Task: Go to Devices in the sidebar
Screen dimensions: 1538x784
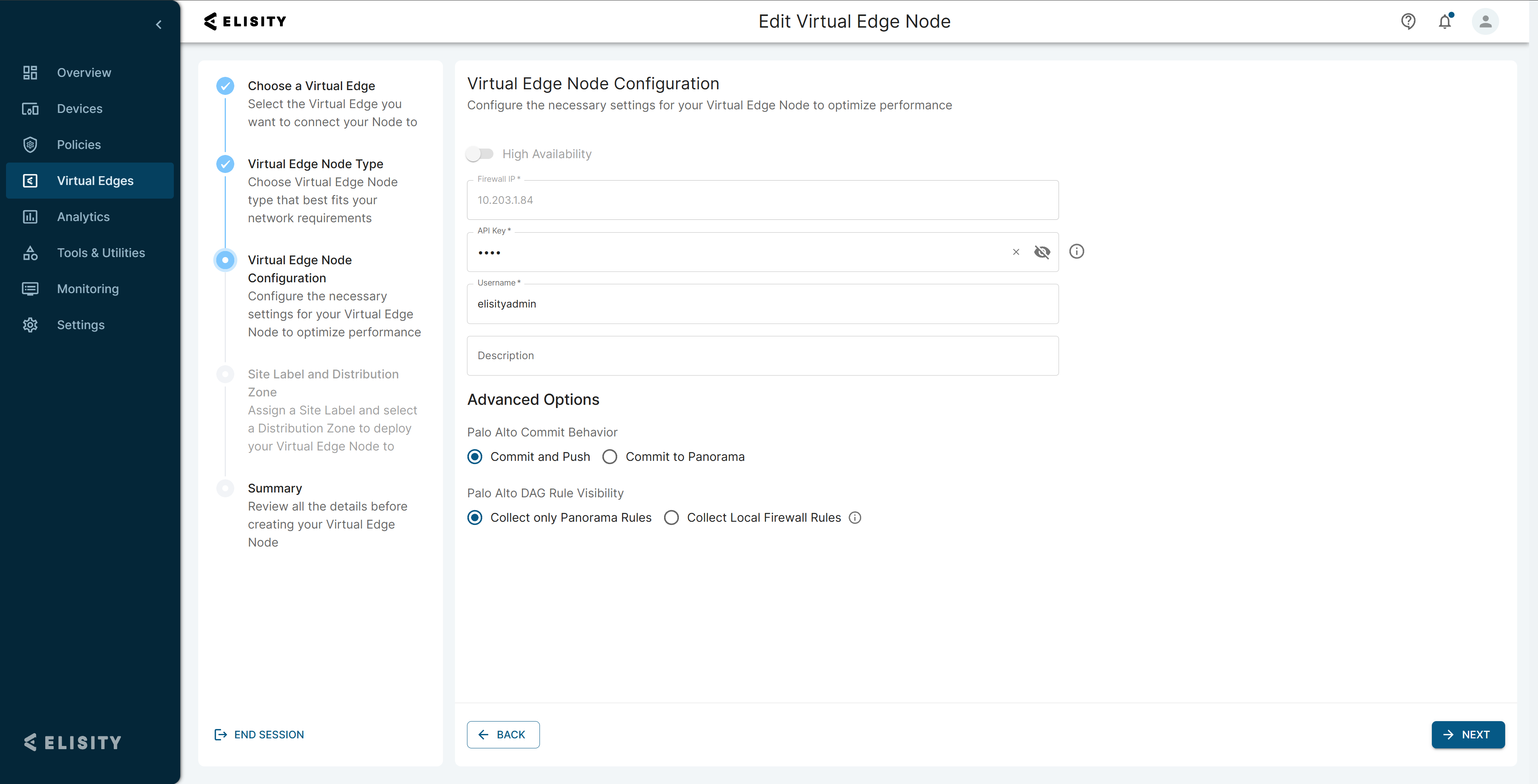Action: pos(90,109)
